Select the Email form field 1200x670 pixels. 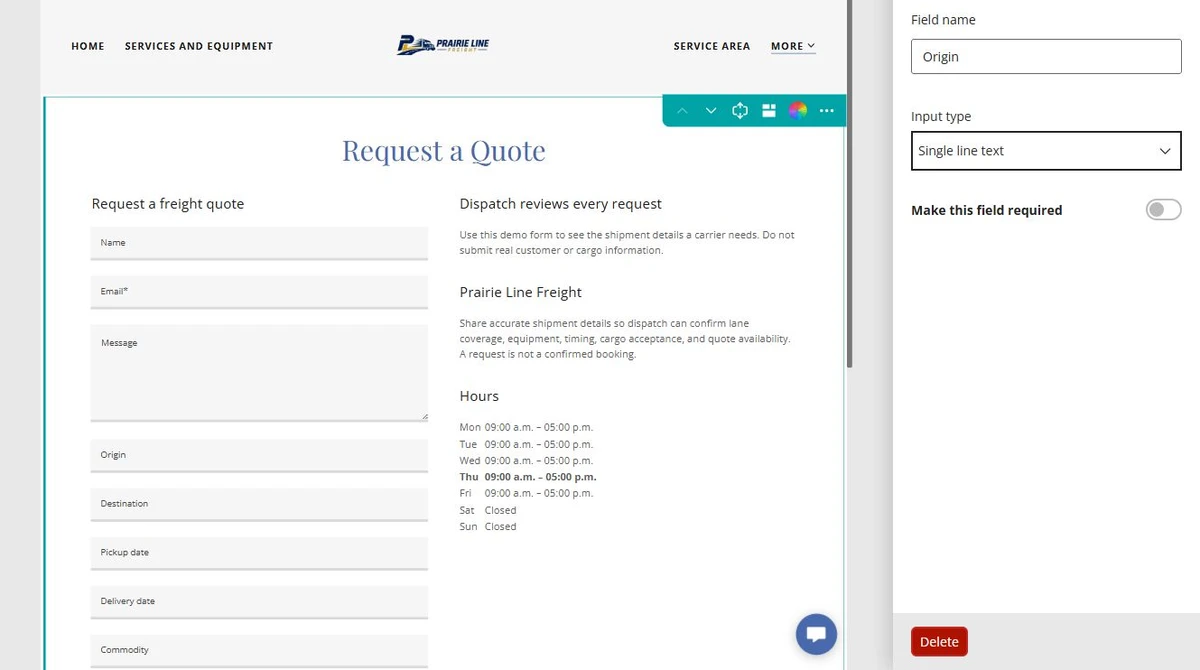(259, 292)
